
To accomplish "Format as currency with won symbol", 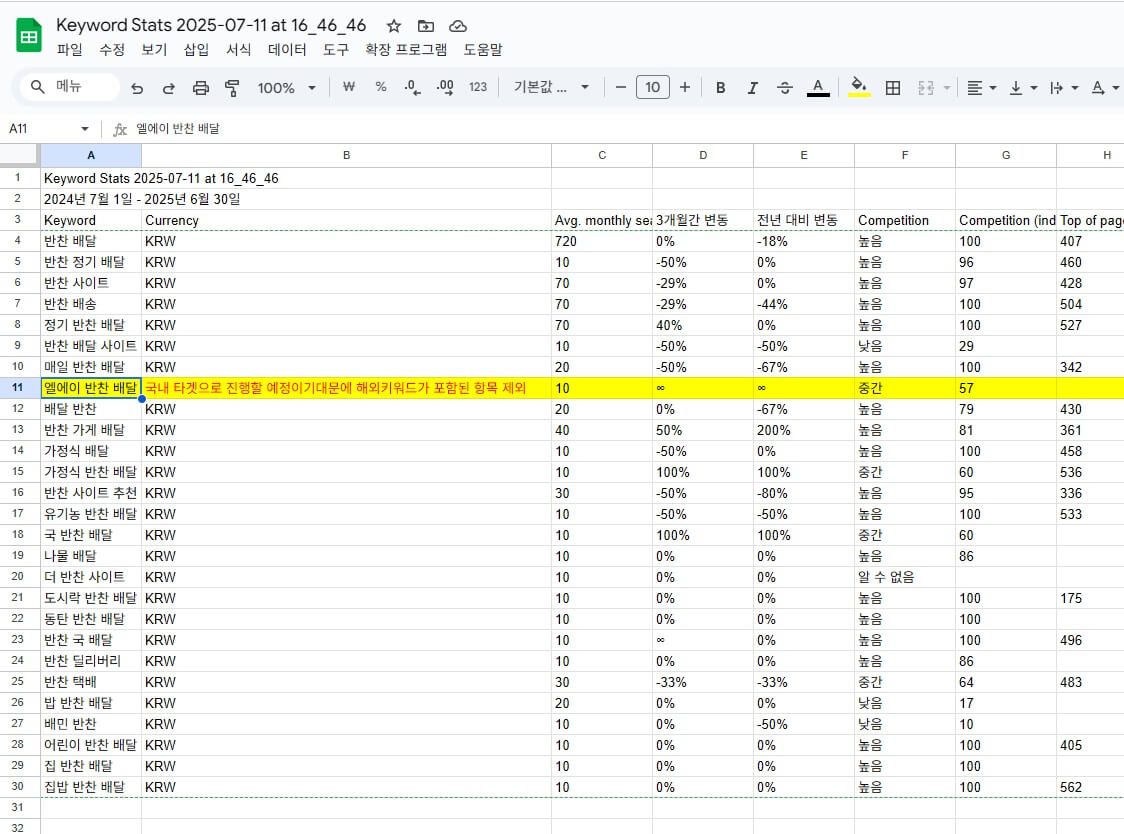I will 348,87.
